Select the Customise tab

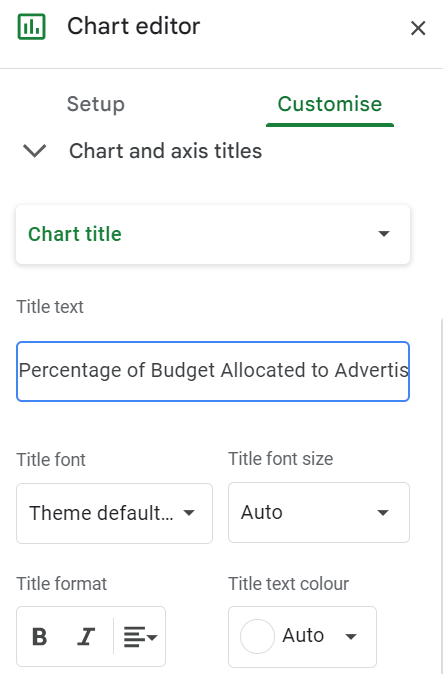tap(330, 104)
